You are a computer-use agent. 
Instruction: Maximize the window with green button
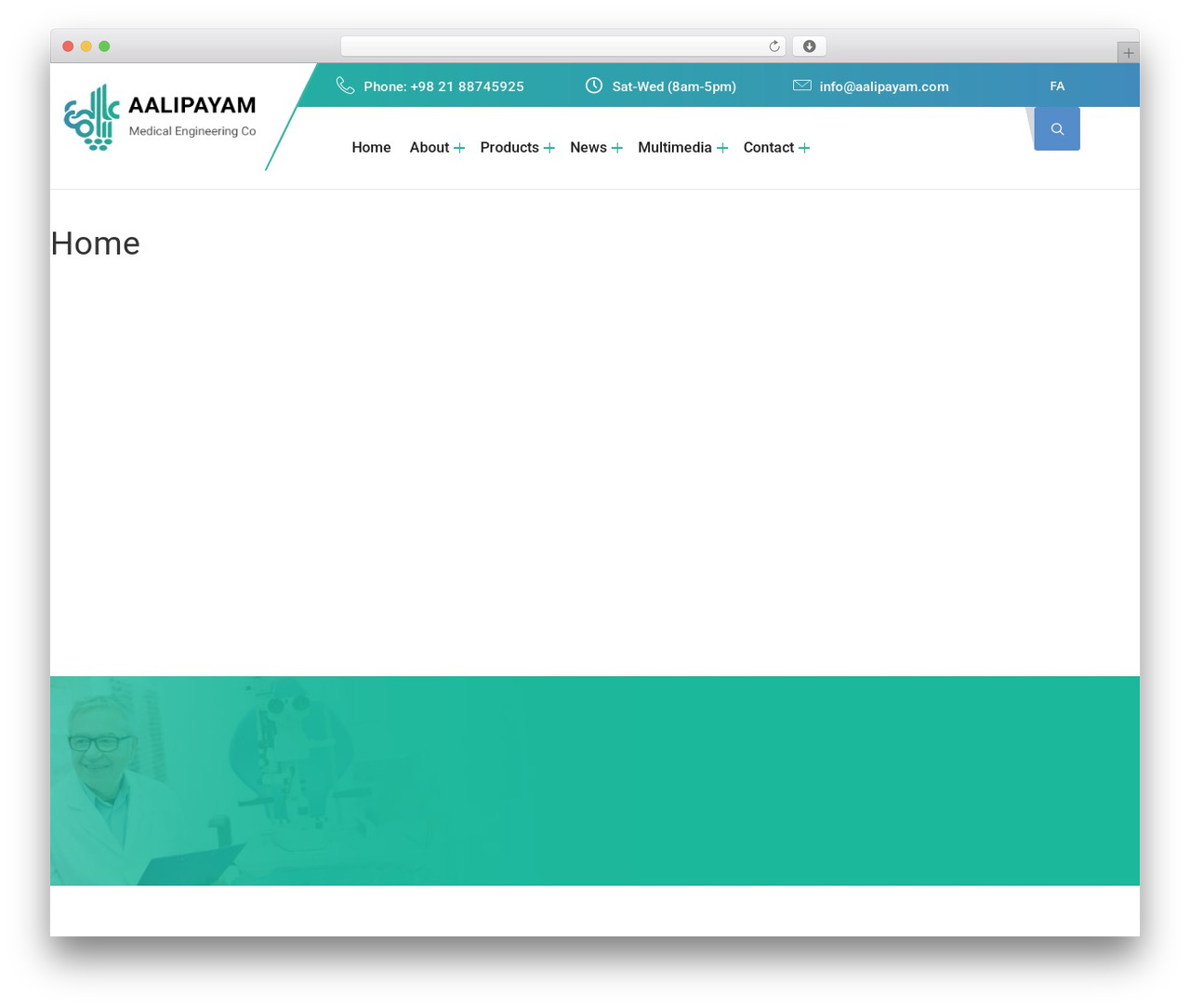tap(104, 46)
